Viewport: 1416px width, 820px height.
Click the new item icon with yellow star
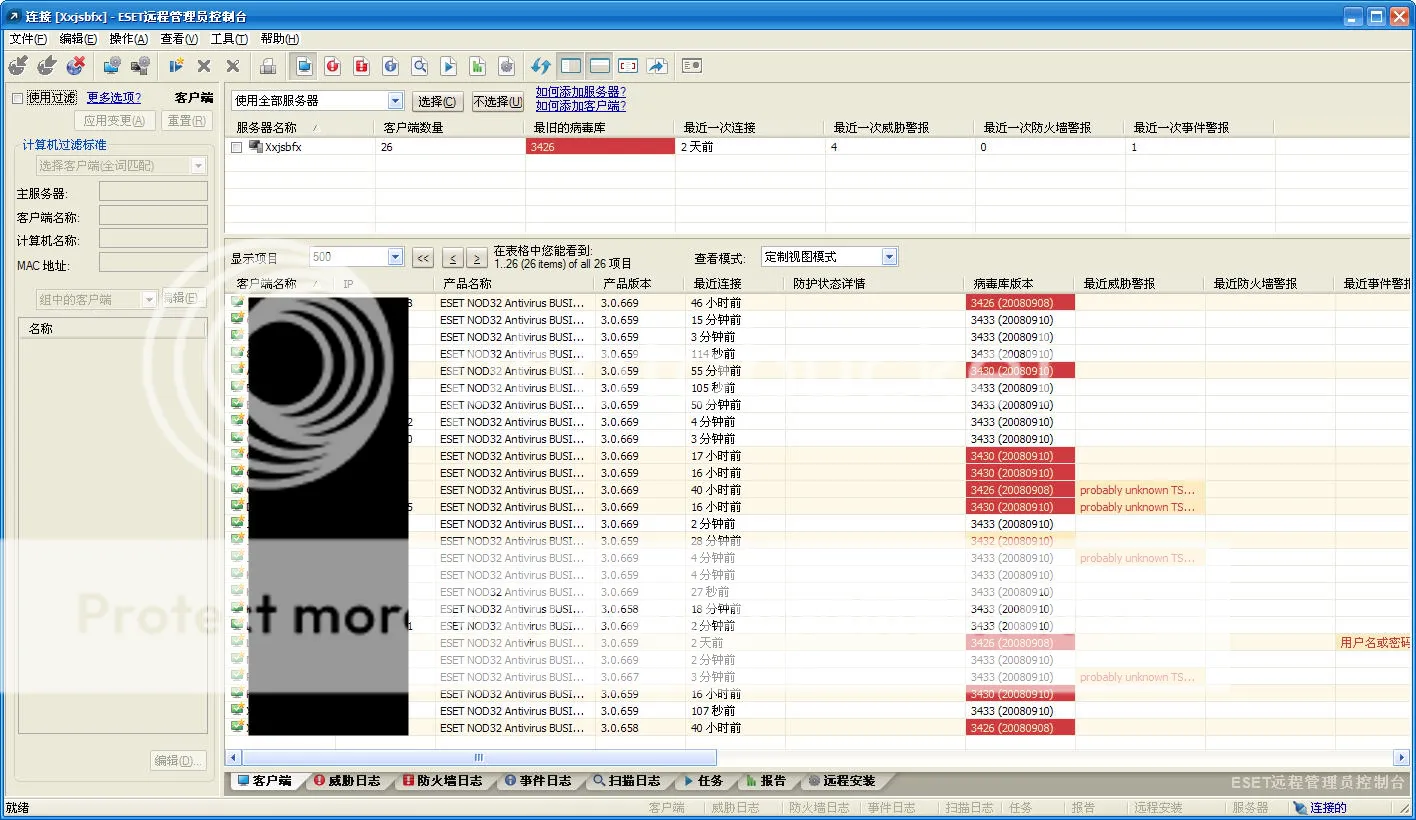coord(176,66)
